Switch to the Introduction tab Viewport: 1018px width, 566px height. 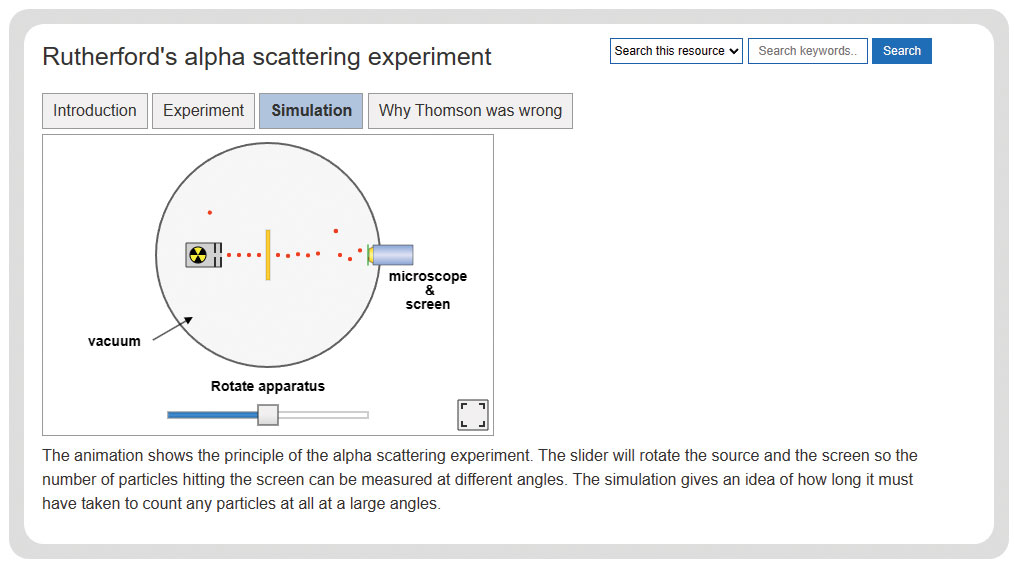(x=95, y=111)
